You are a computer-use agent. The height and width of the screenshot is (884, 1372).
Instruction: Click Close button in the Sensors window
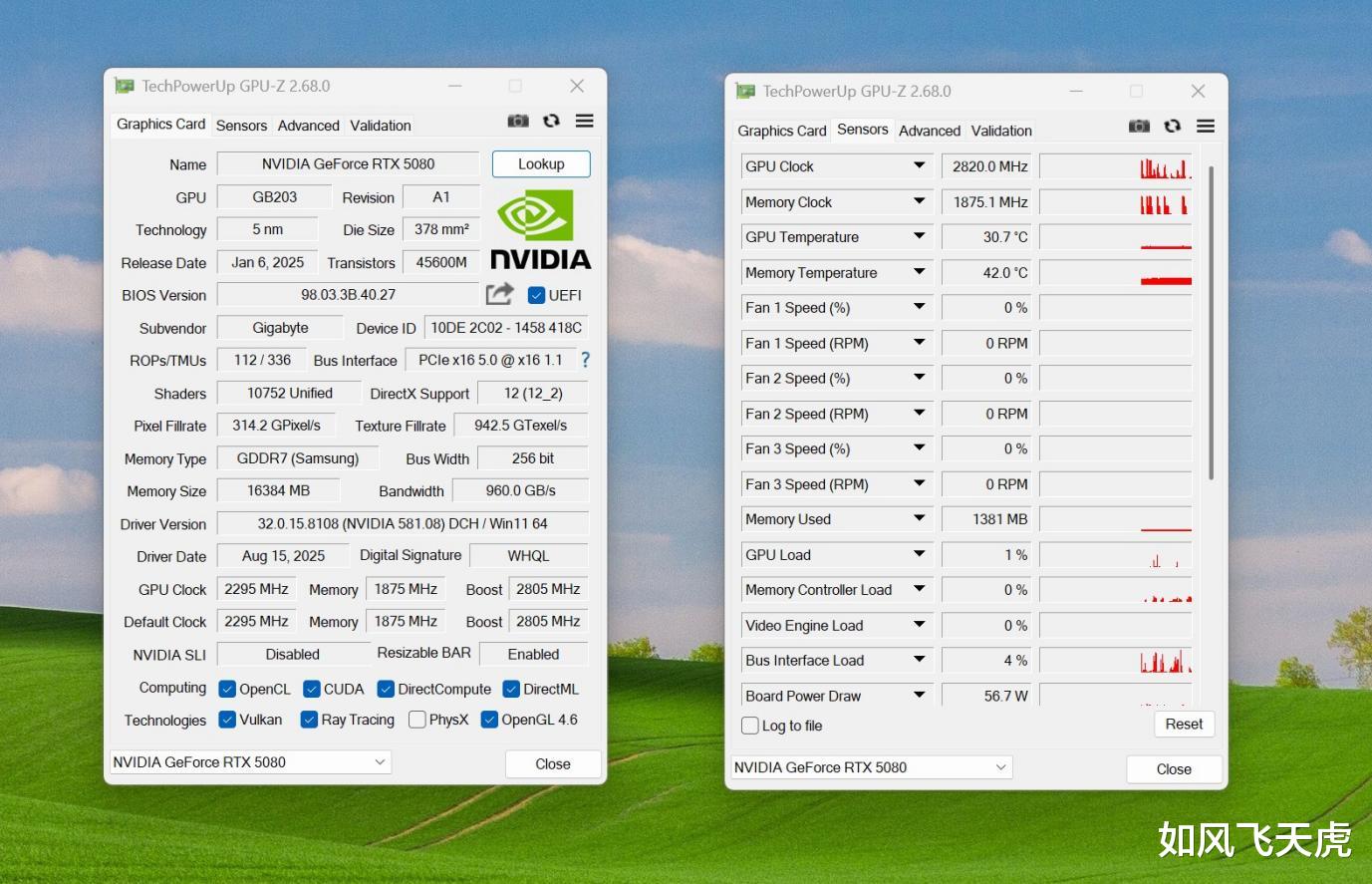coord(1174,769)
